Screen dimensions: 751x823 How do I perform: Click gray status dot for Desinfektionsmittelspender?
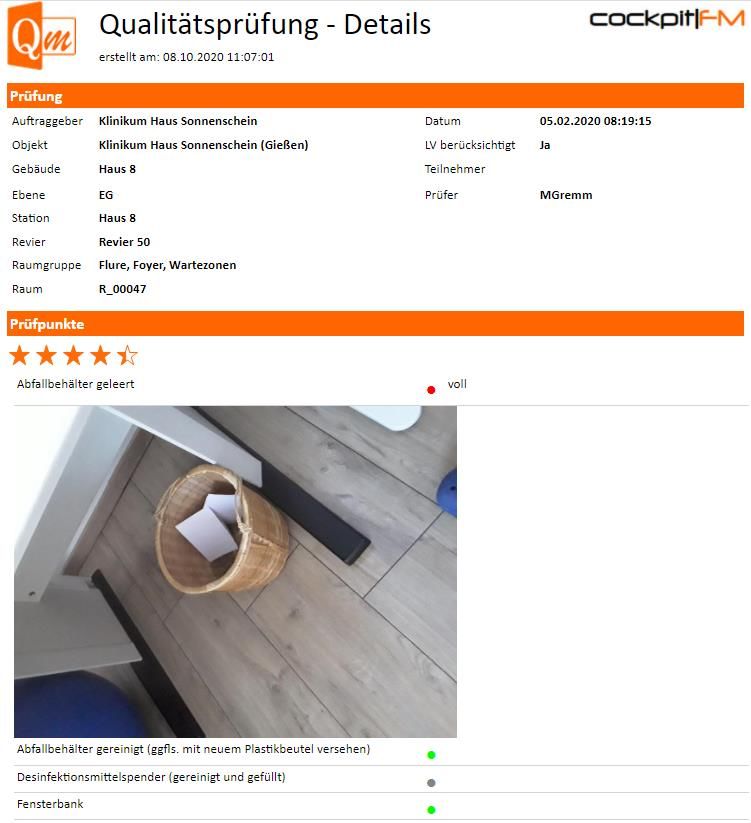[x=431, y=783]
